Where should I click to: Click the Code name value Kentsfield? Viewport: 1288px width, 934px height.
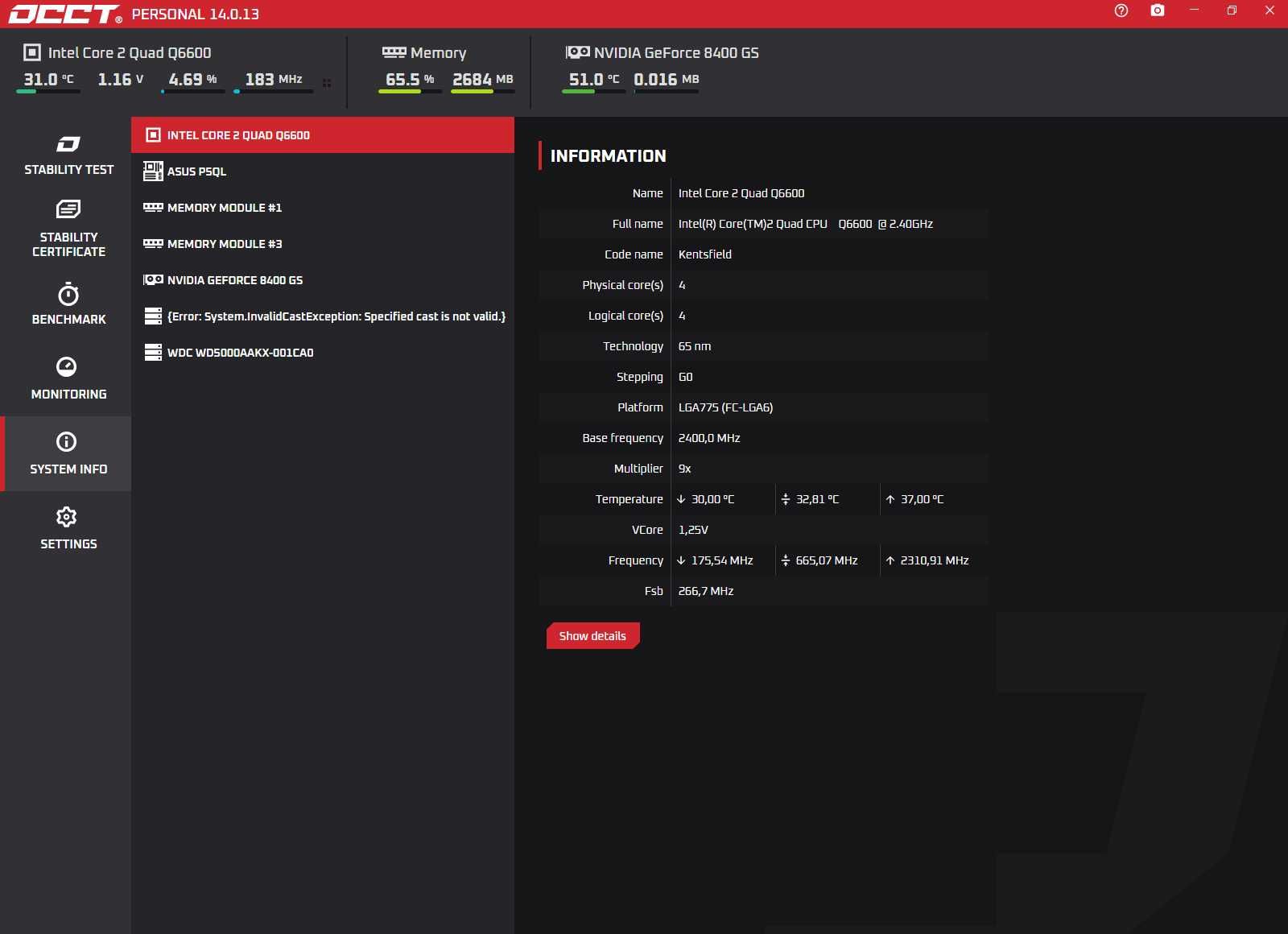[705, 254]
